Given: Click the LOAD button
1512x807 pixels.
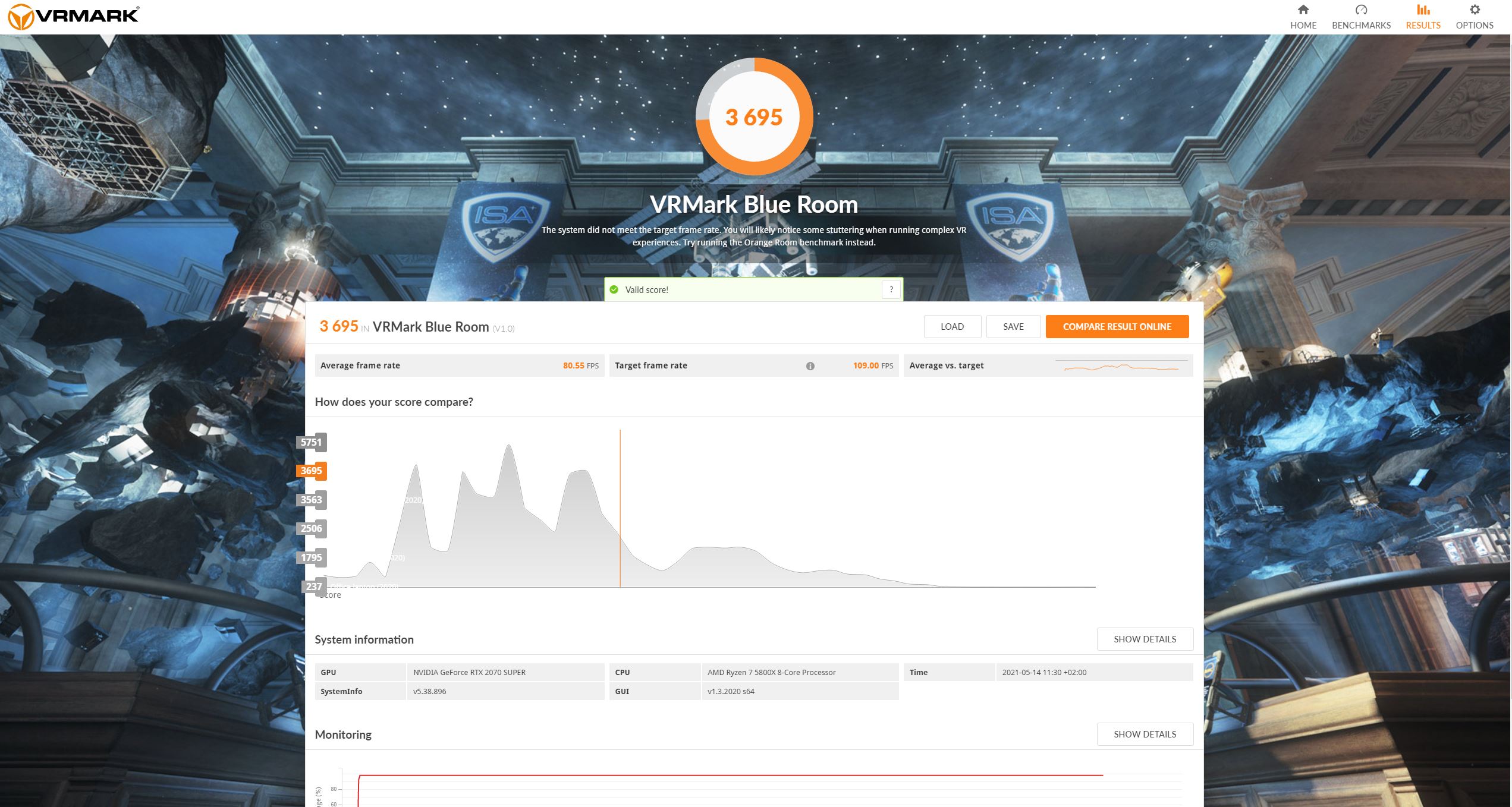Looking at the screenshot, I should click(x=952, y=326).
